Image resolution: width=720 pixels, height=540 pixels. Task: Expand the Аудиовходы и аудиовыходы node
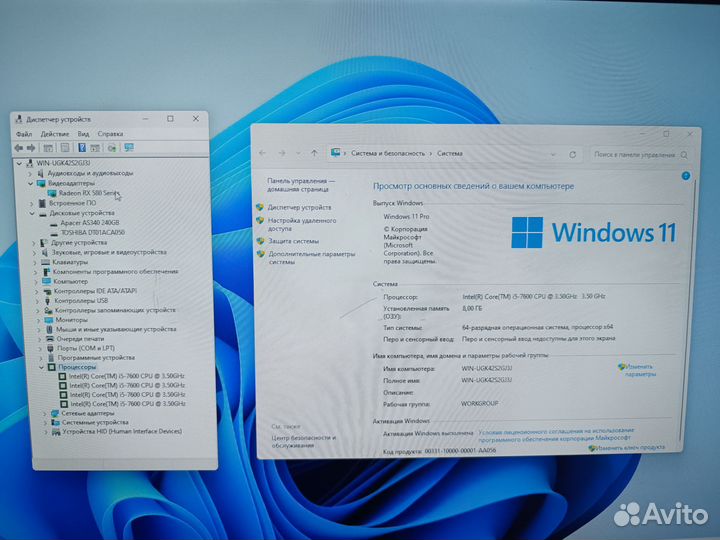coord(29,174)
